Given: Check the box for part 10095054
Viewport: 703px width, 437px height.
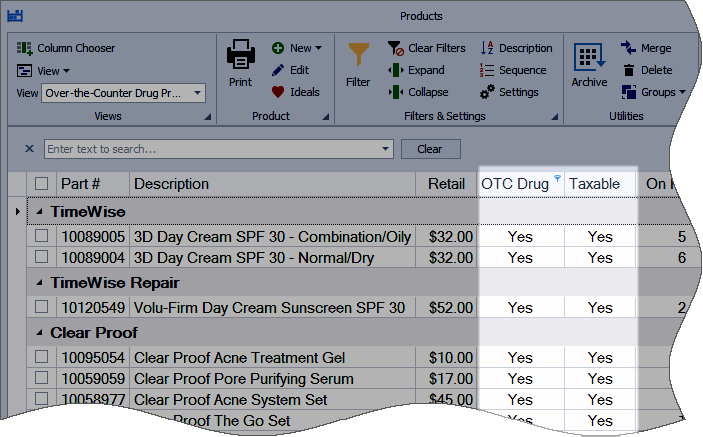Looking at the screenshot, I should coord(42,356).
